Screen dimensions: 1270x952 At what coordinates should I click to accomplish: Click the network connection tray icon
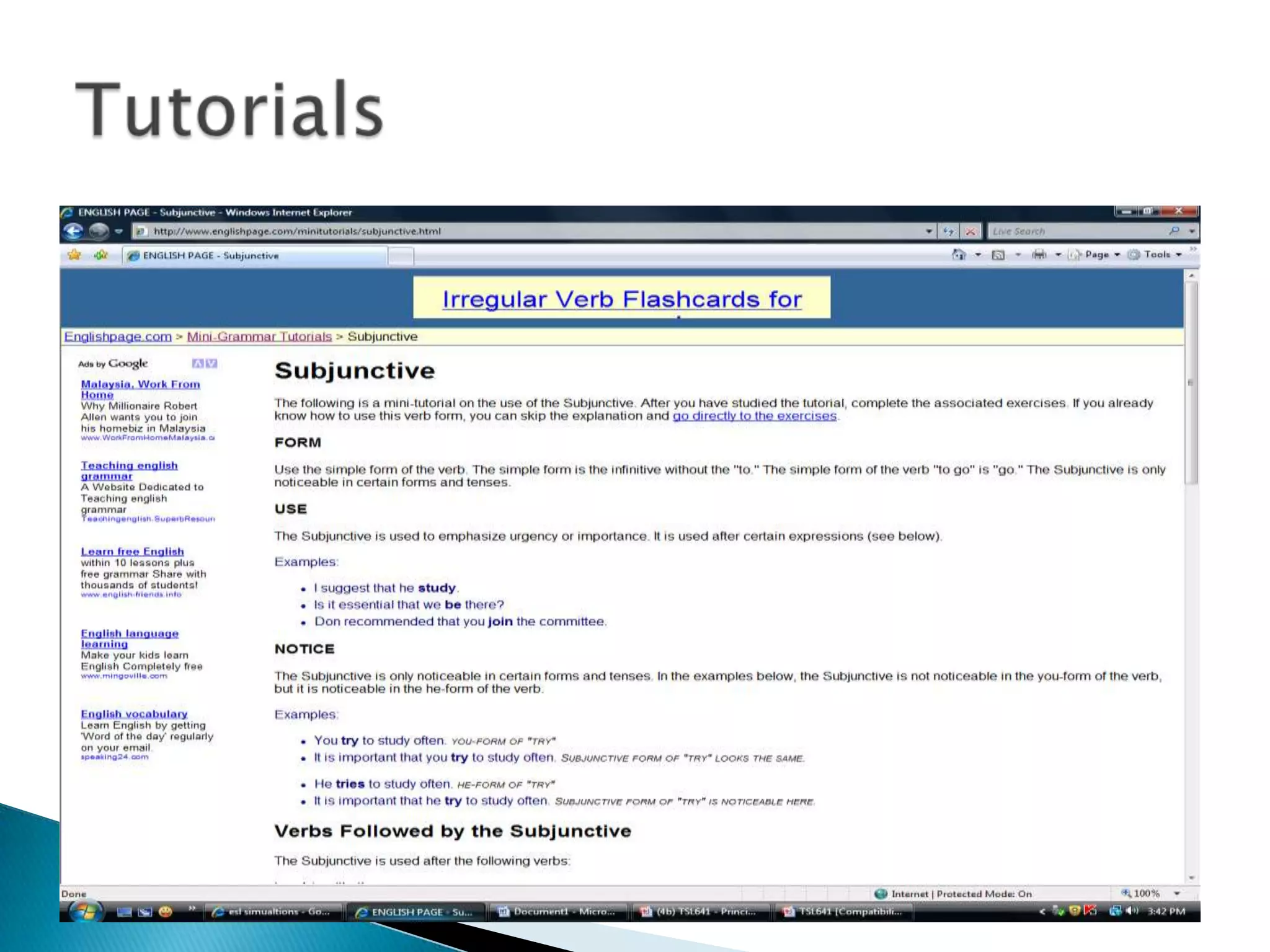pyautogui.click(x=1116, y=911)
